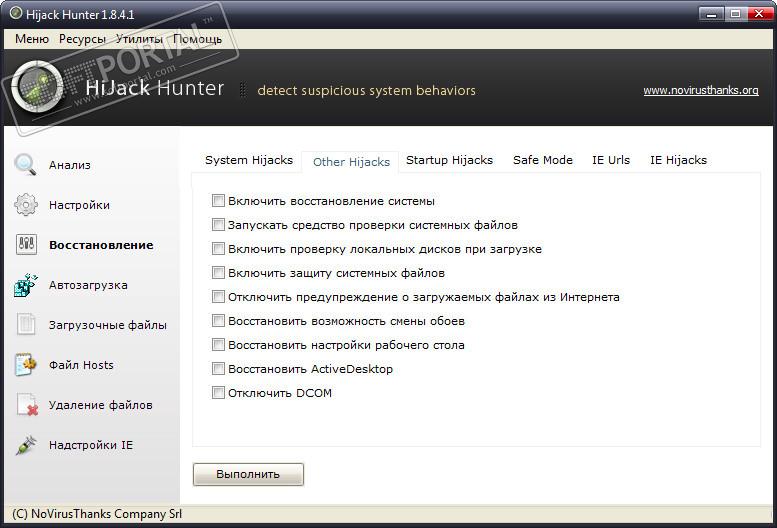Open the Меню menu
The height and width of the screenshot is (528, 777).
[x=32, y=39]
